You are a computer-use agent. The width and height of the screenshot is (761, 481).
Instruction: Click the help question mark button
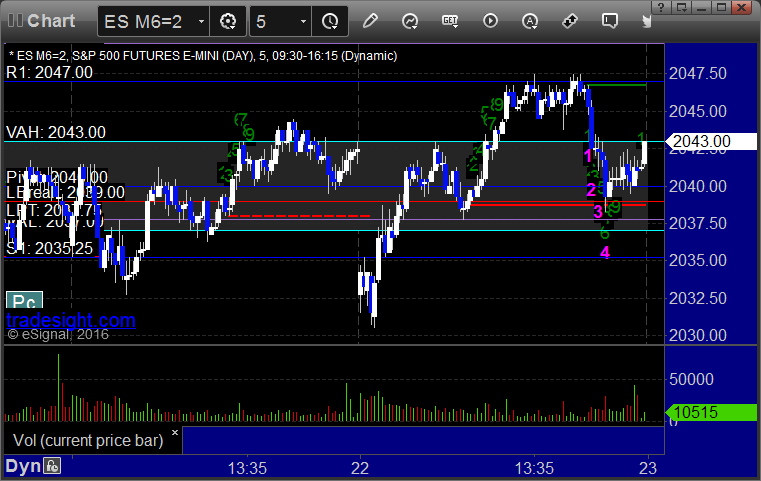(x=661, y=7)
